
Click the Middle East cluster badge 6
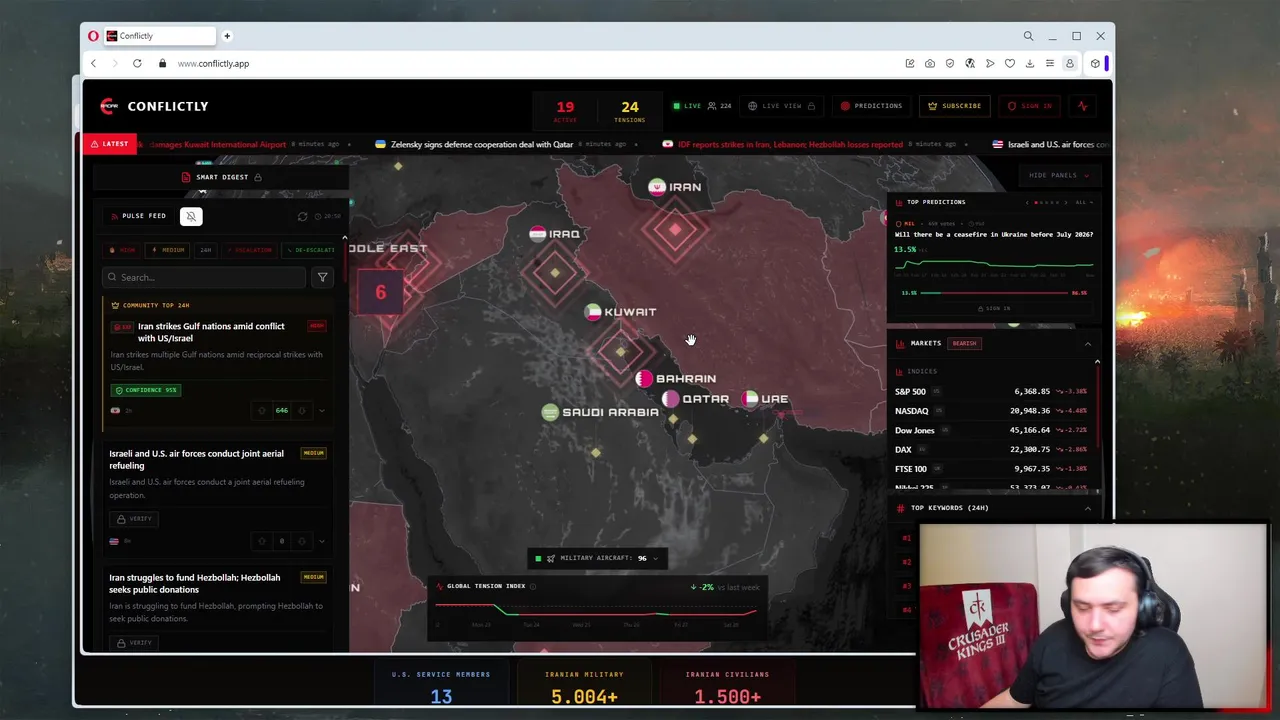(380, 292)
